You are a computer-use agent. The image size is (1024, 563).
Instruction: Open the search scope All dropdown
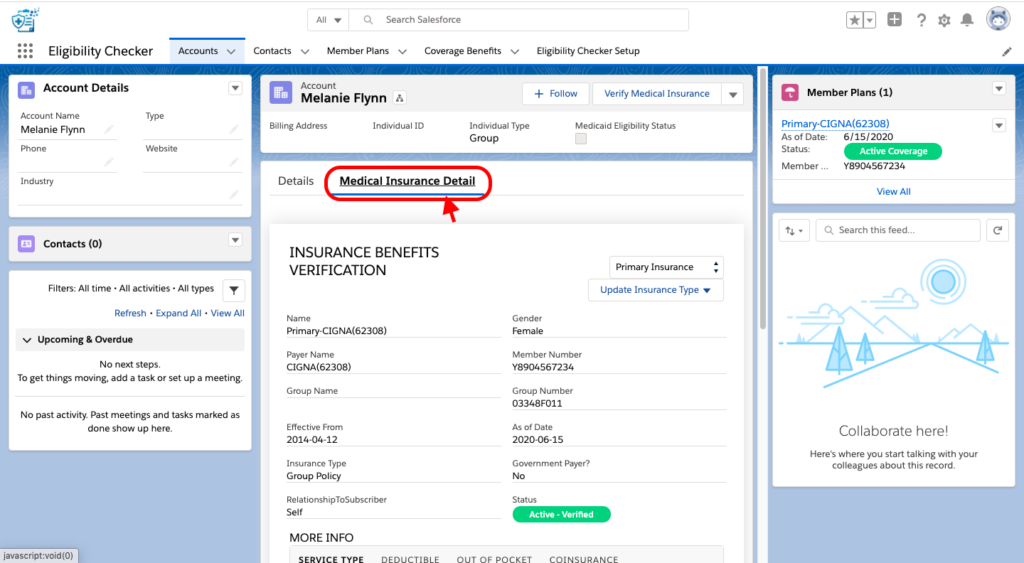(328, 20)
